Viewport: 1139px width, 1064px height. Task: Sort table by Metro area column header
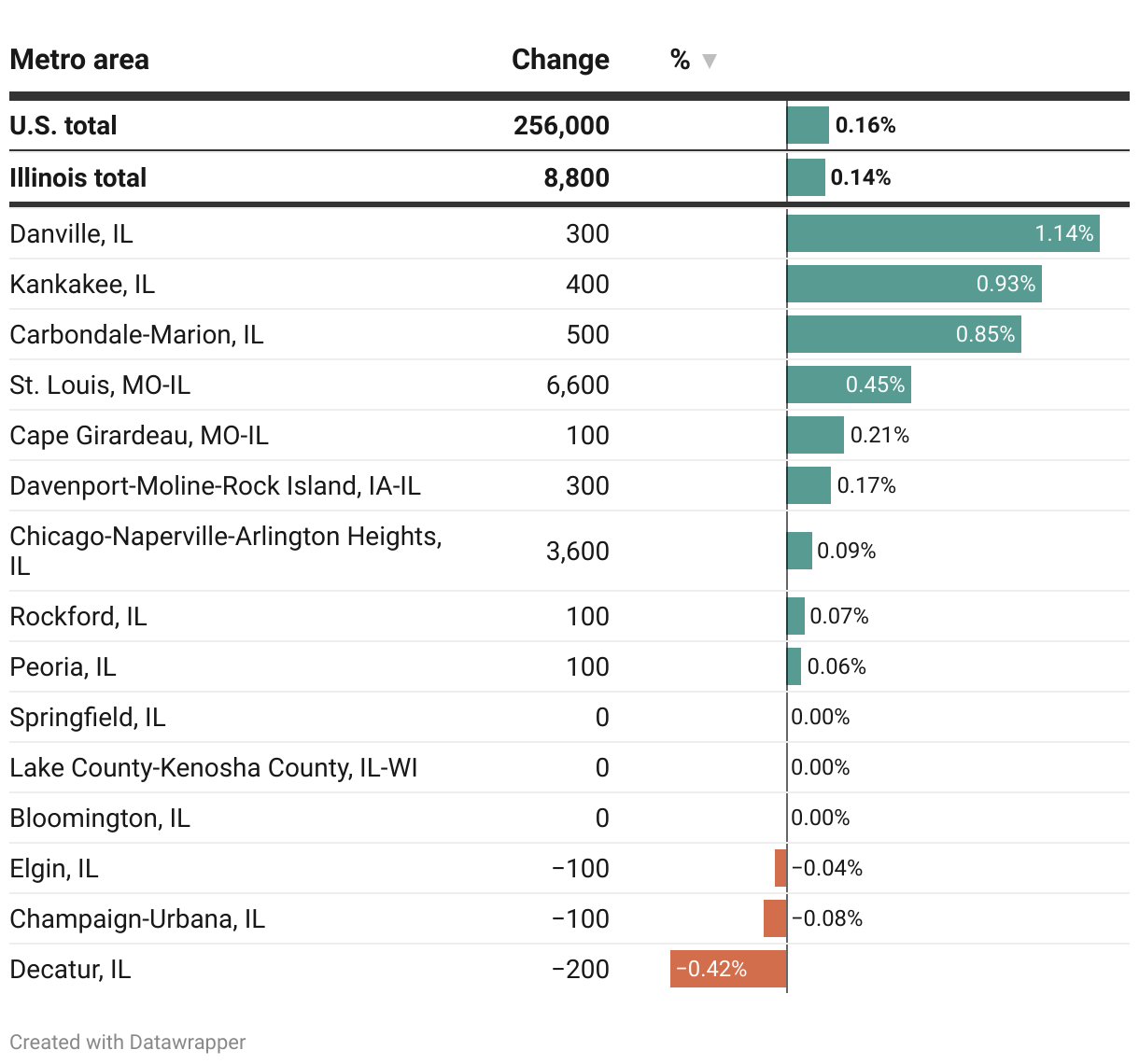[79, 60]
